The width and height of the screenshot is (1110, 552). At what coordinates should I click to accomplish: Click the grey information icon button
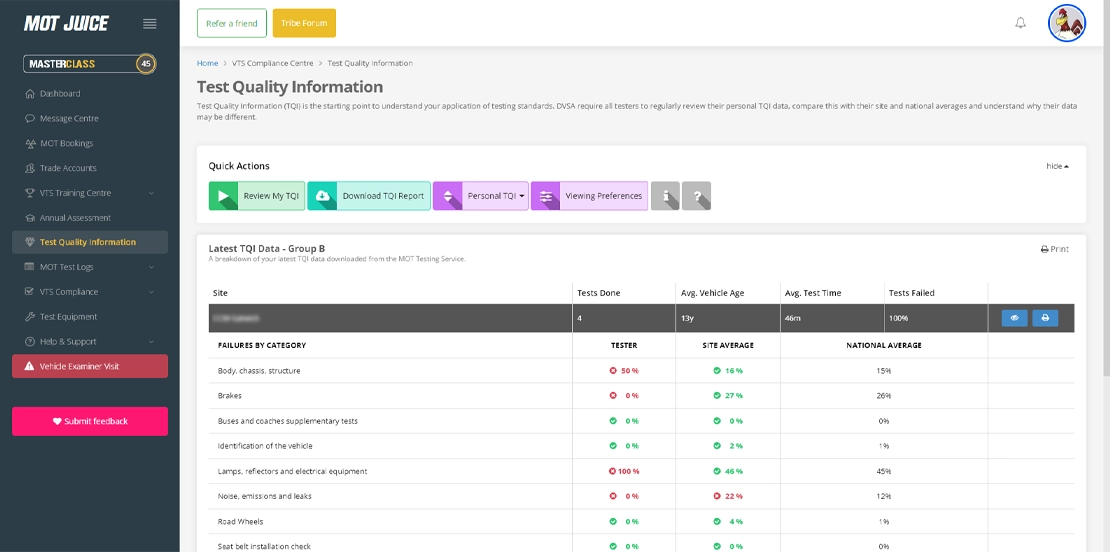[665, 196]
